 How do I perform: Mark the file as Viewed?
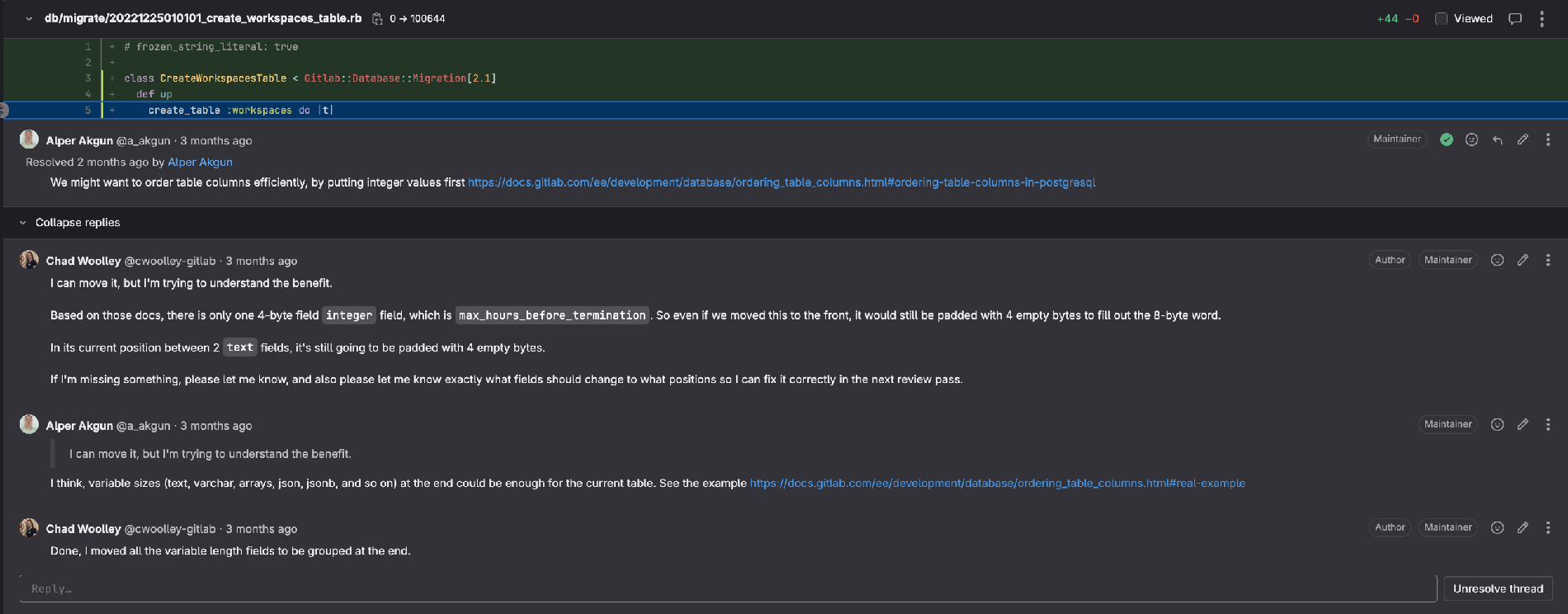pos(1442,19)
